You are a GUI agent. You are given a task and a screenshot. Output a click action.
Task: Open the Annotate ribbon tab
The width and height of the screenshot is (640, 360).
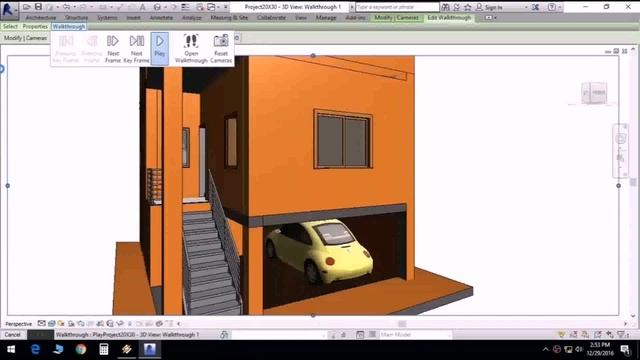pyautogui.click(x=161, y=18)
